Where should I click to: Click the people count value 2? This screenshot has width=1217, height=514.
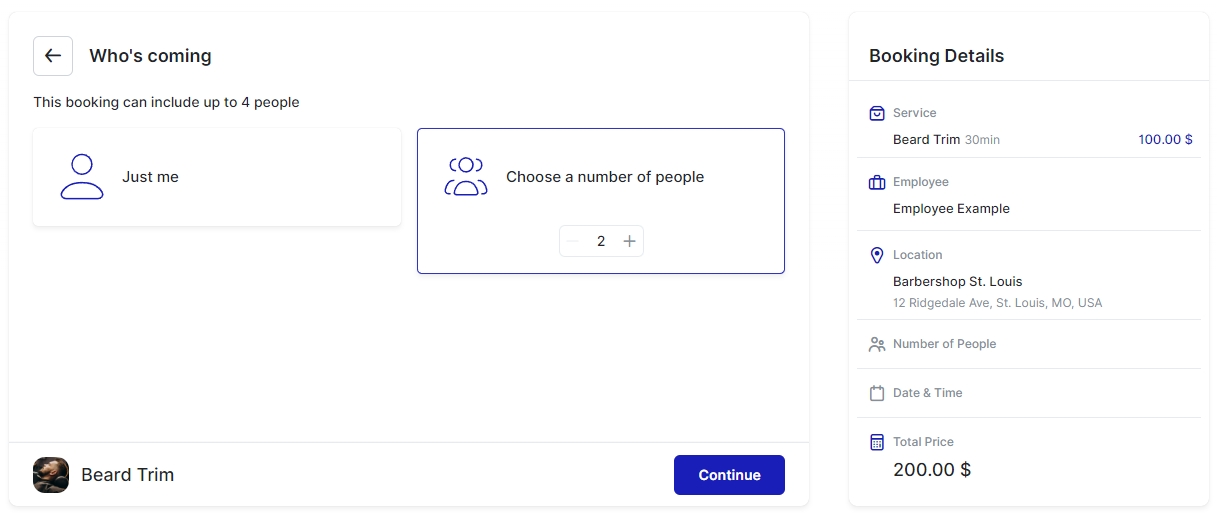601,241
